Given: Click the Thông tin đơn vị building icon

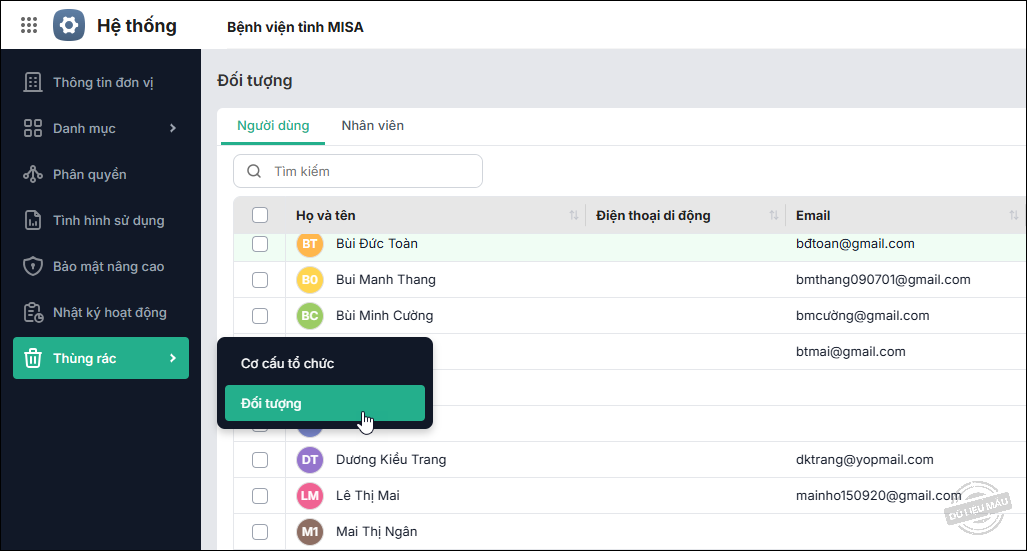Looking at the screenshot, I should (33, 82).
